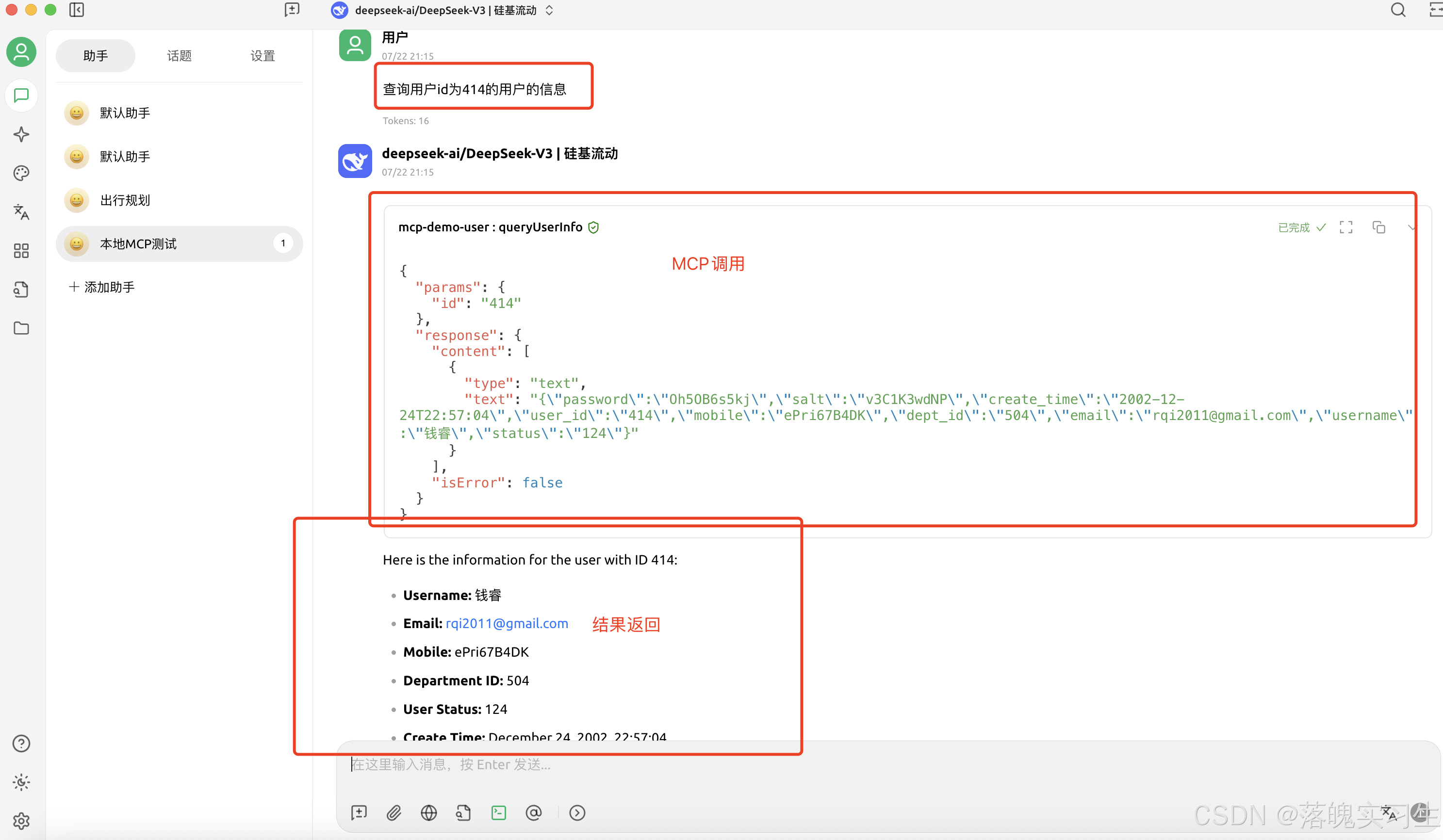This screenshot has width=1443, height=840.
Task: Open the knowledge base icon in the input toolbar
Action: [x=464, y=812]
